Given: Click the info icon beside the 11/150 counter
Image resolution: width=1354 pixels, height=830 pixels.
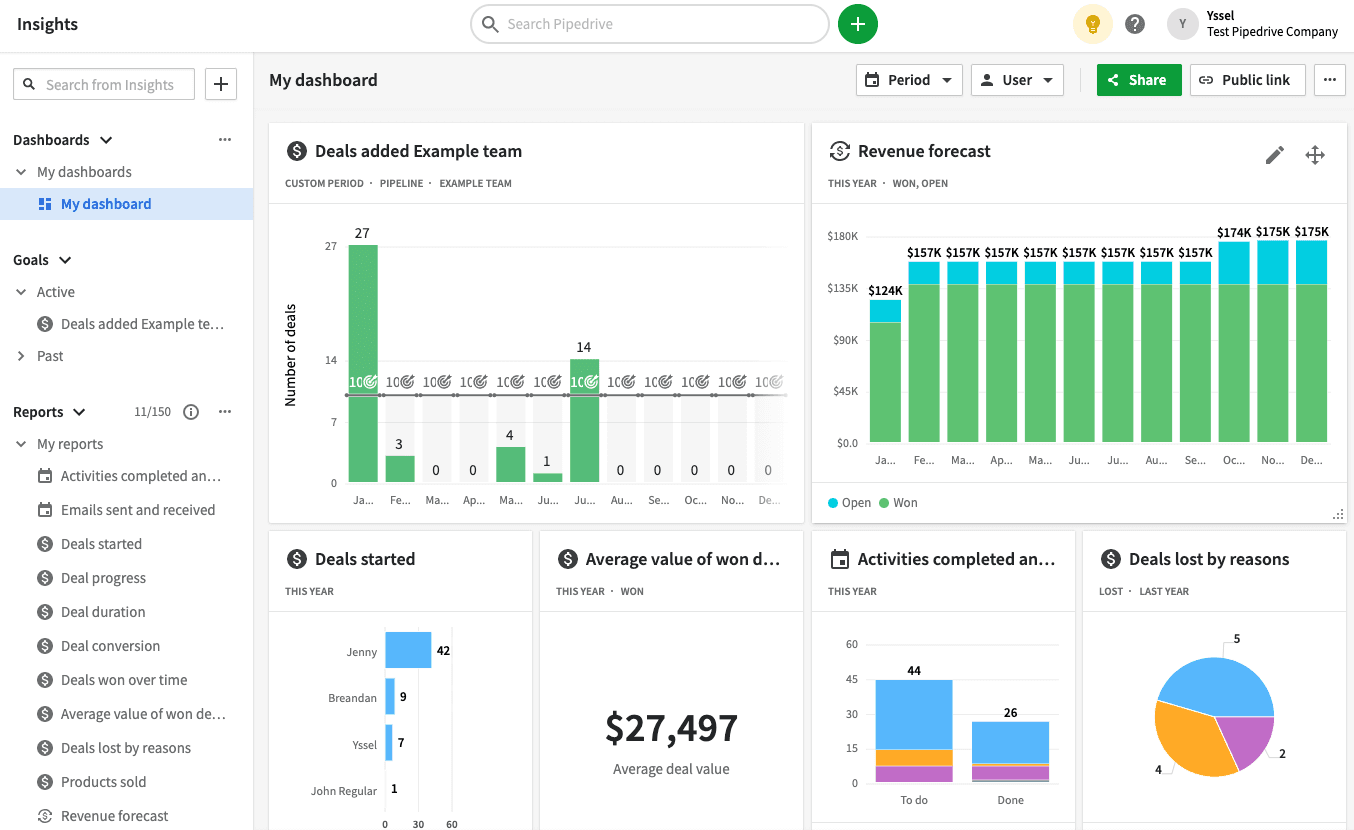Looking at the screenshot, I should [190, 411].
